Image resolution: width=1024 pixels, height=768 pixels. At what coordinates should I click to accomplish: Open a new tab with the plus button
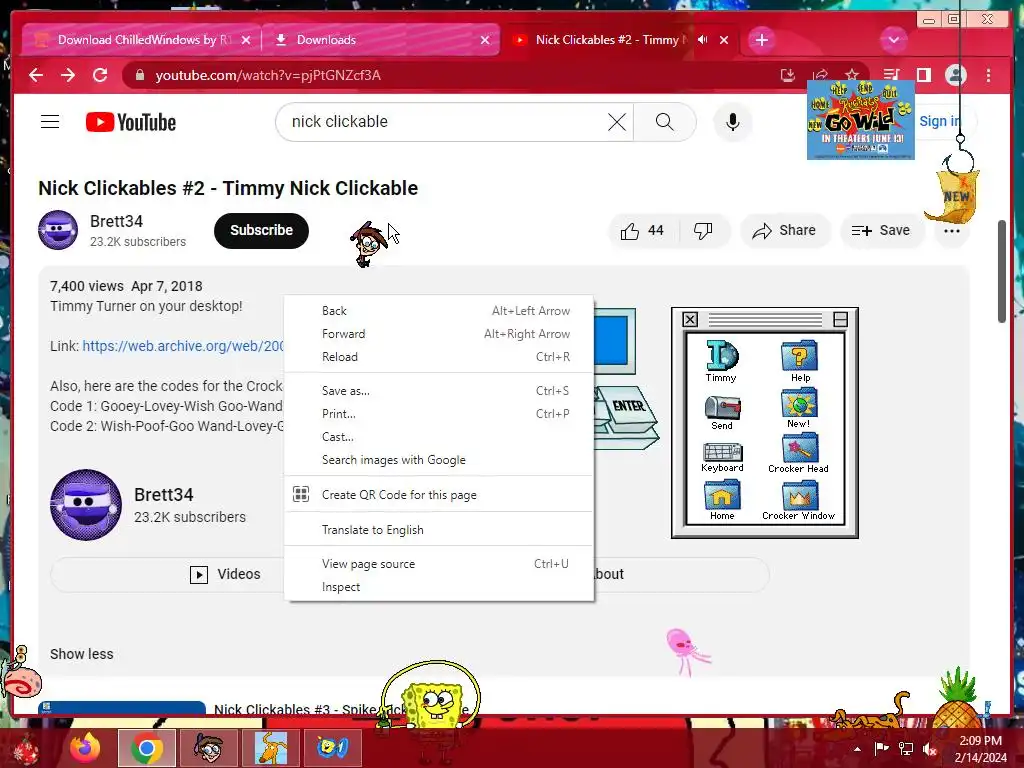tap(761, 40)
